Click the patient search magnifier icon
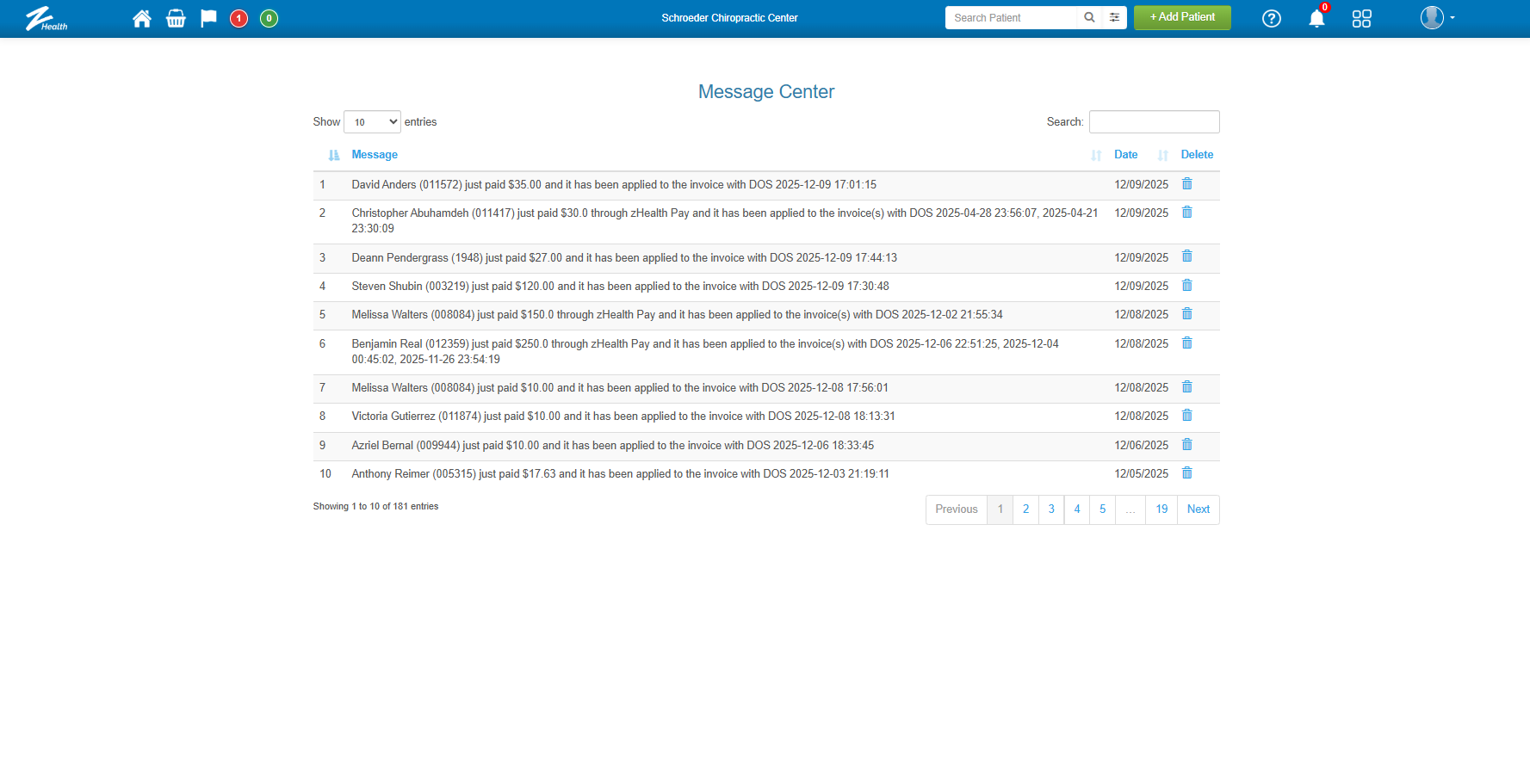This screenshot has height=784, width=1530. click(x=1089, y=17)
